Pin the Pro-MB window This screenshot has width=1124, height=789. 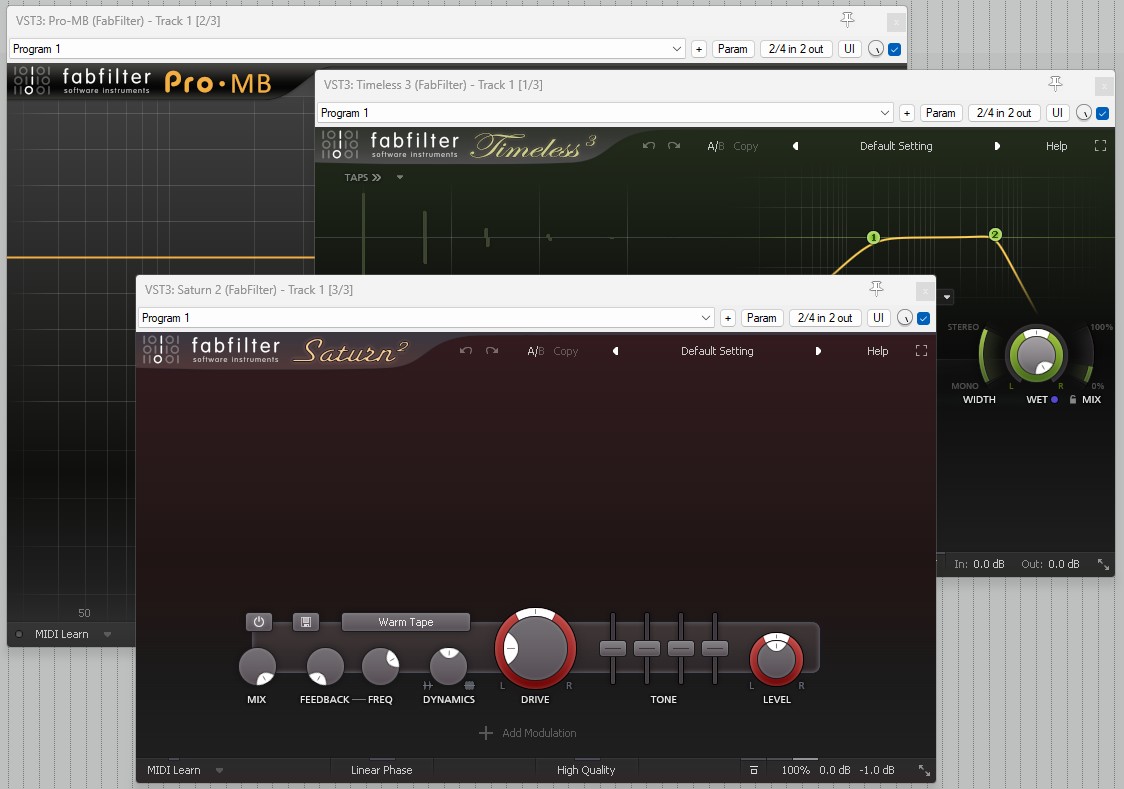pos(847,20)
